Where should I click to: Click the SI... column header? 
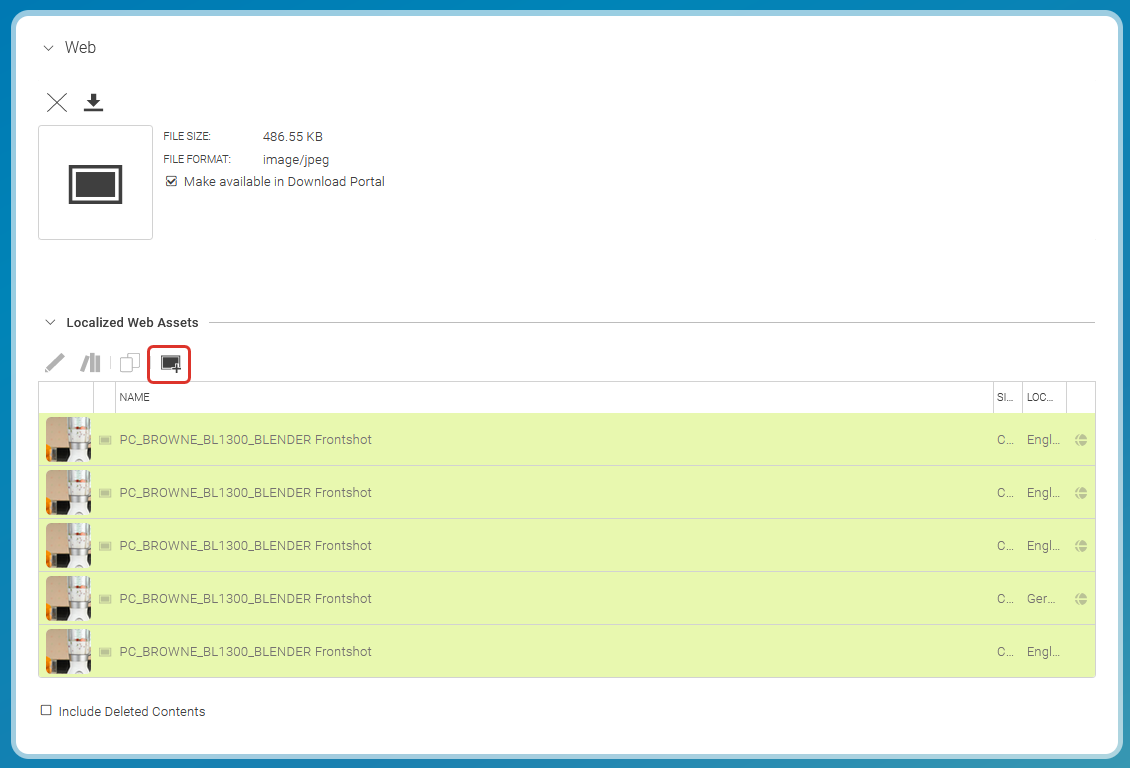tap(1005, 397)
